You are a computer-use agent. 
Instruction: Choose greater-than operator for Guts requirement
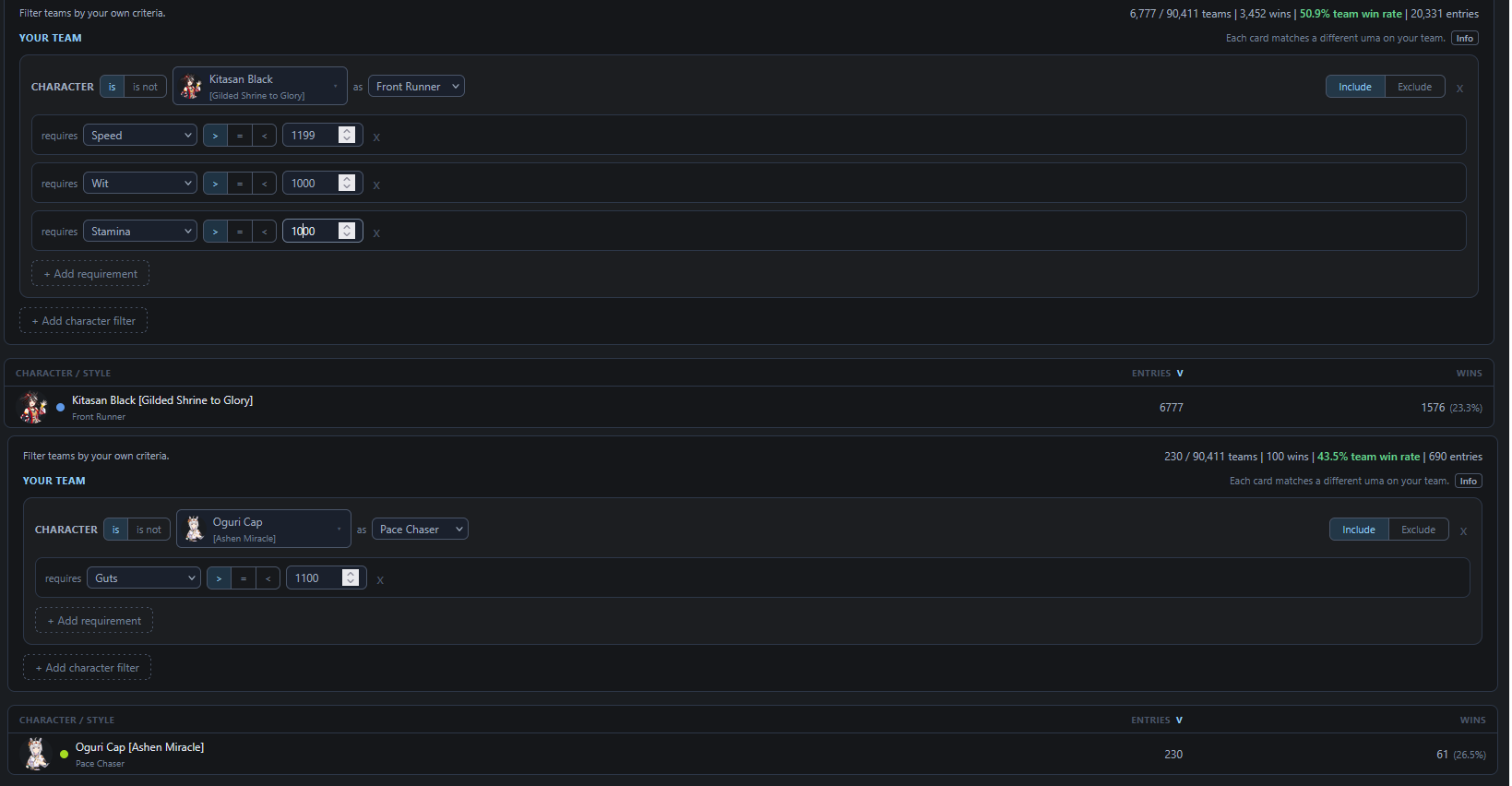(x=219, y=578)
